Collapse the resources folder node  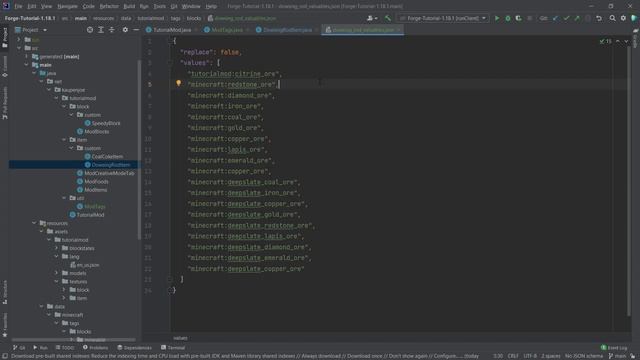point(34,223)
